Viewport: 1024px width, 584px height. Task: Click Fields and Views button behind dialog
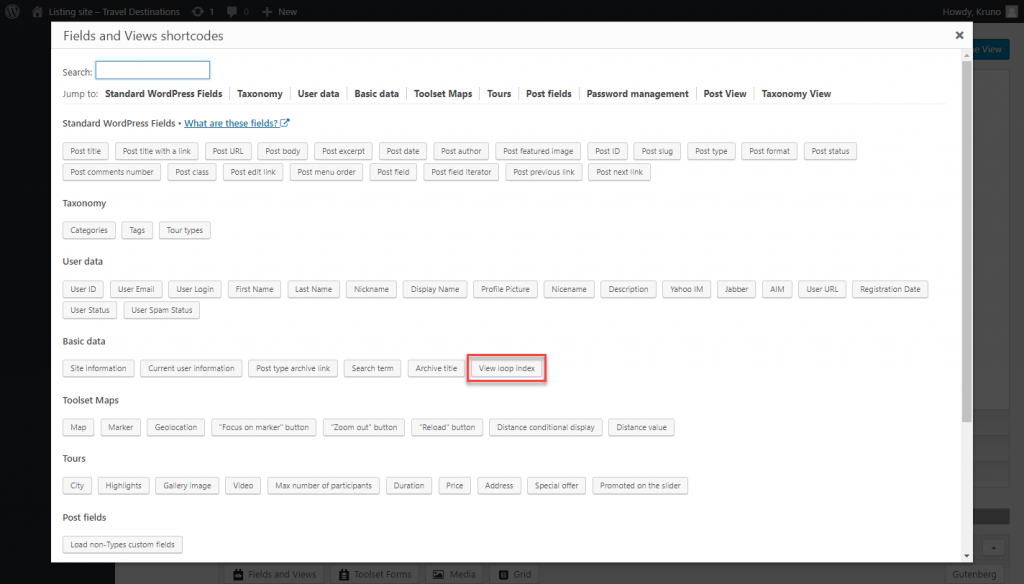pos(275,574)
